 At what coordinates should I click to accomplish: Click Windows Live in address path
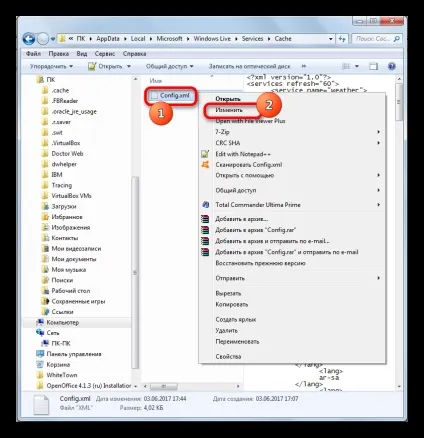tap(212, 39)
